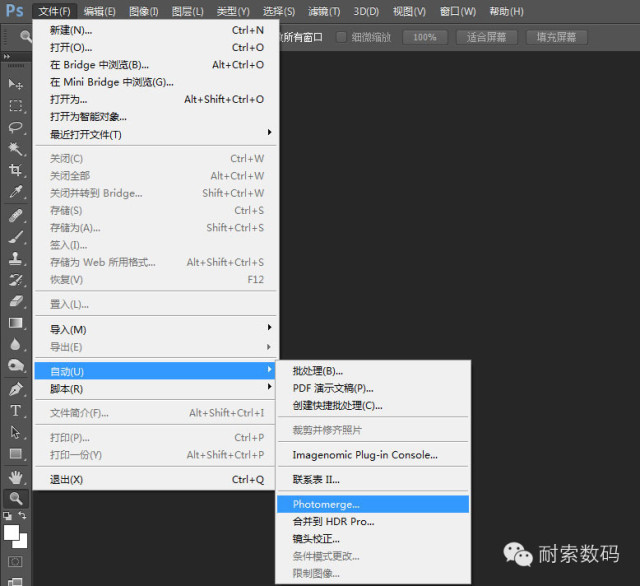Click the foreground color swatch
Image resolution: width=640 pixels, height=586 pixels.
coord(11,532)
